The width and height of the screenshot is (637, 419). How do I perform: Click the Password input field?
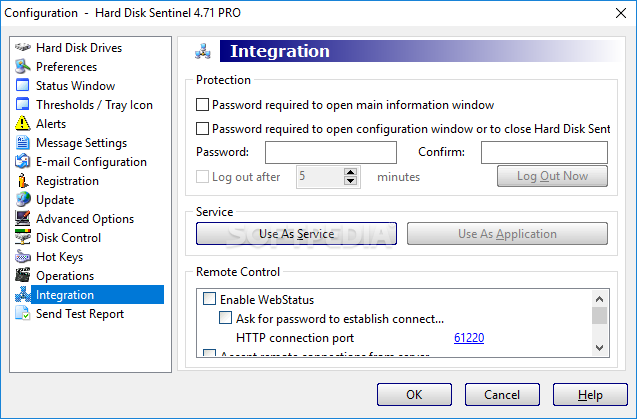tap(331, 152)
